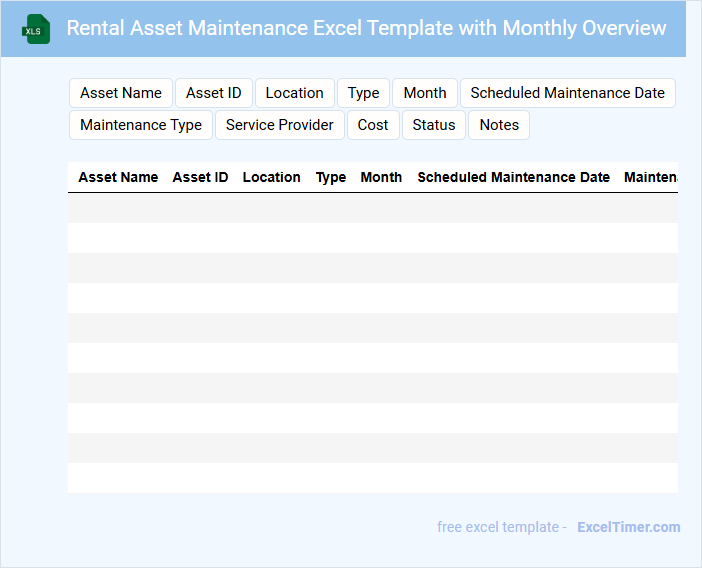Select the Asset ID tag

(x=213, y=93)
